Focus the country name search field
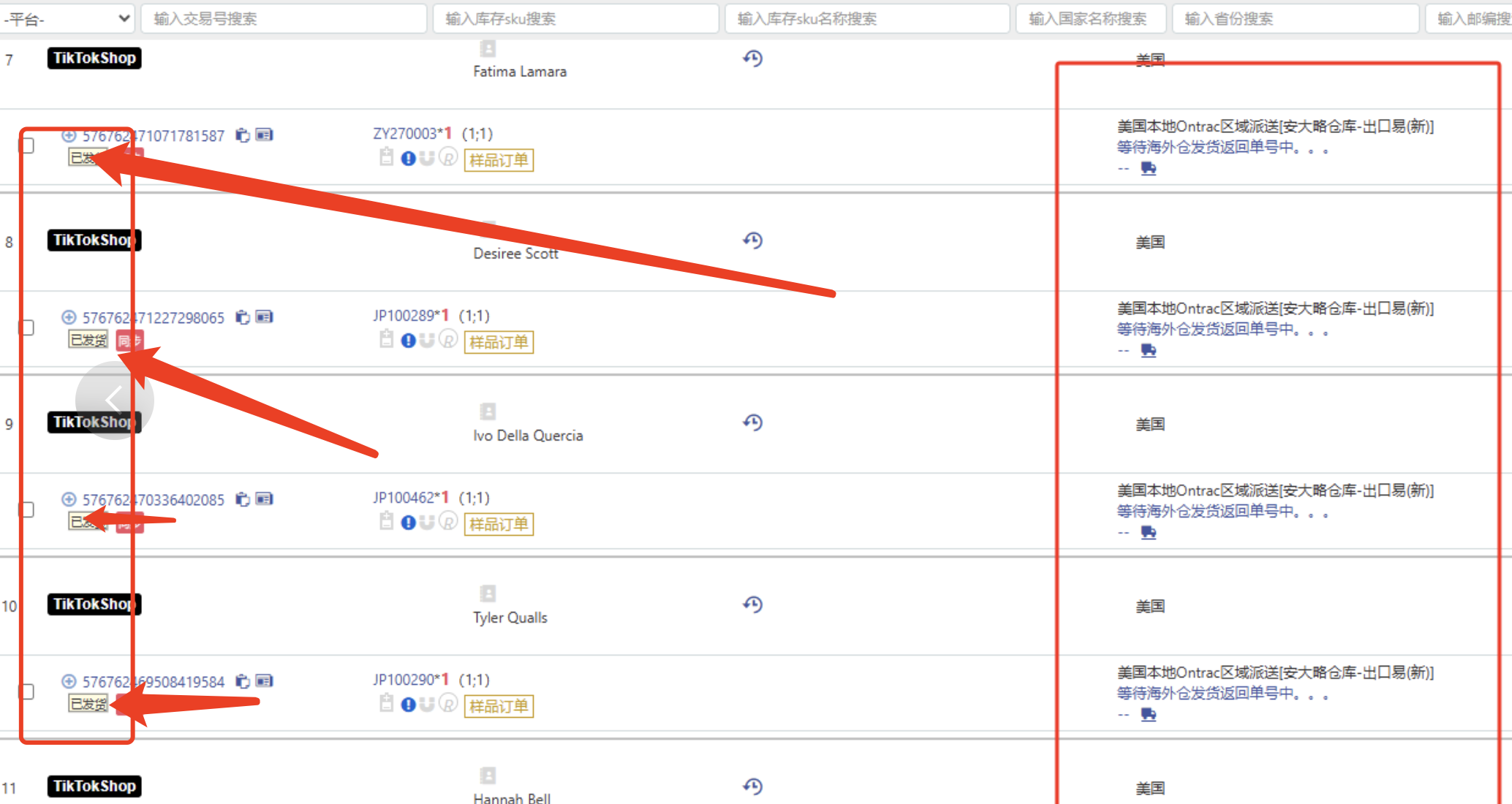1512x804 pixels. [x=1091, y=18]
